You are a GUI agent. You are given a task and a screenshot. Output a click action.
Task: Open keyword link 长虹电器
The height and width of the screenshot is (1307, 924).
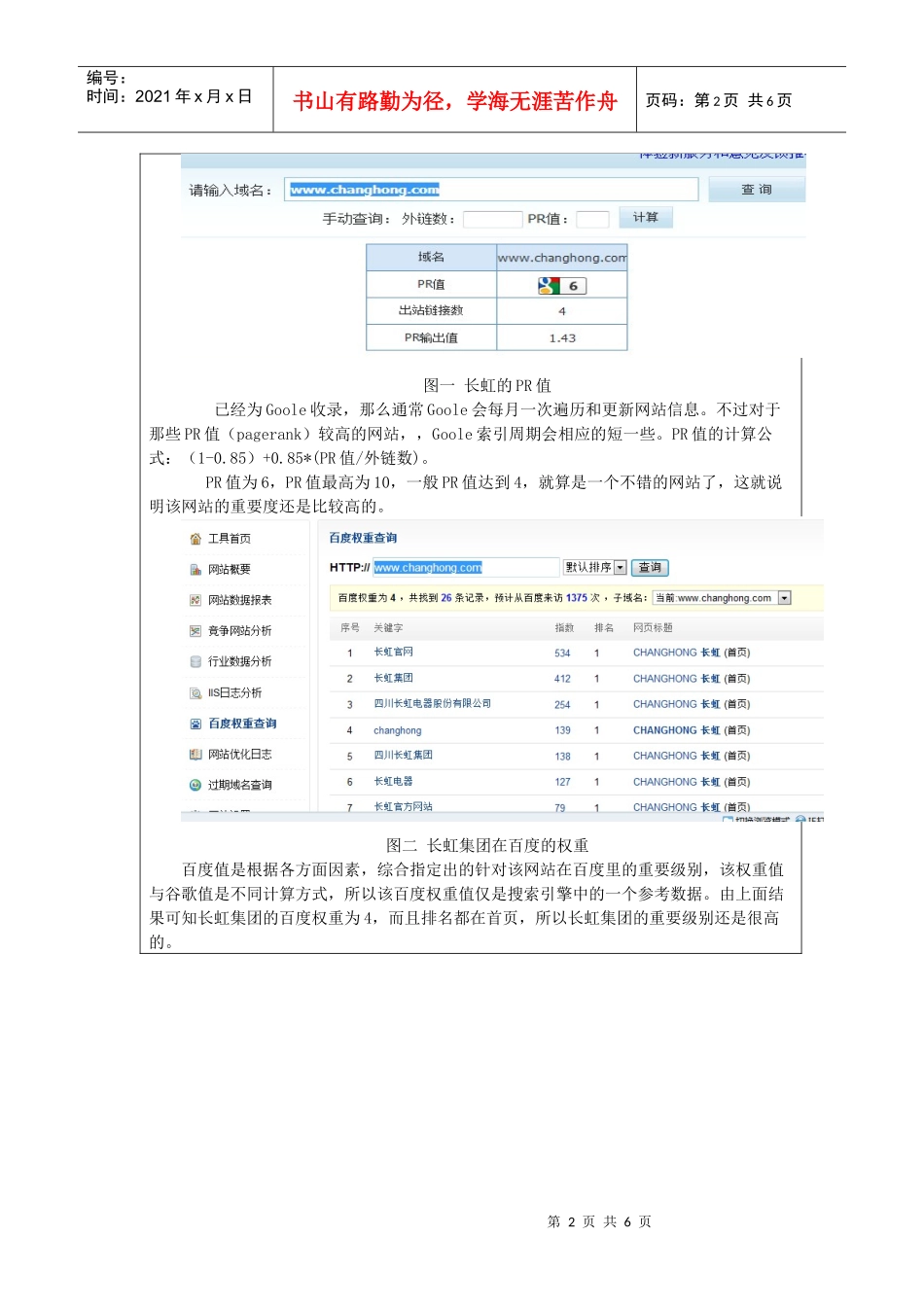(393, 782)
